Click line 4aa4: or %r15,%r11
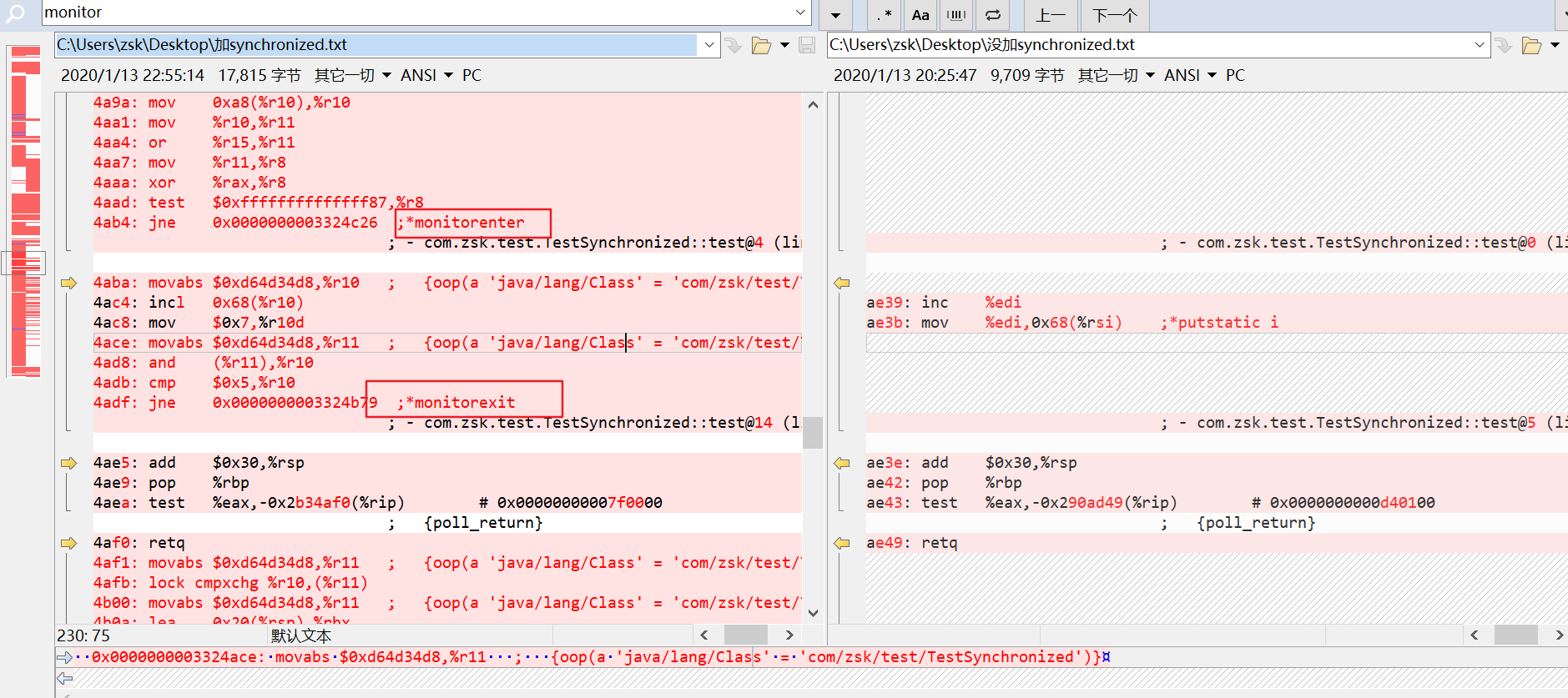This screenshot has width=1568, height=698. pyautogui.click(x=194, y=143)
